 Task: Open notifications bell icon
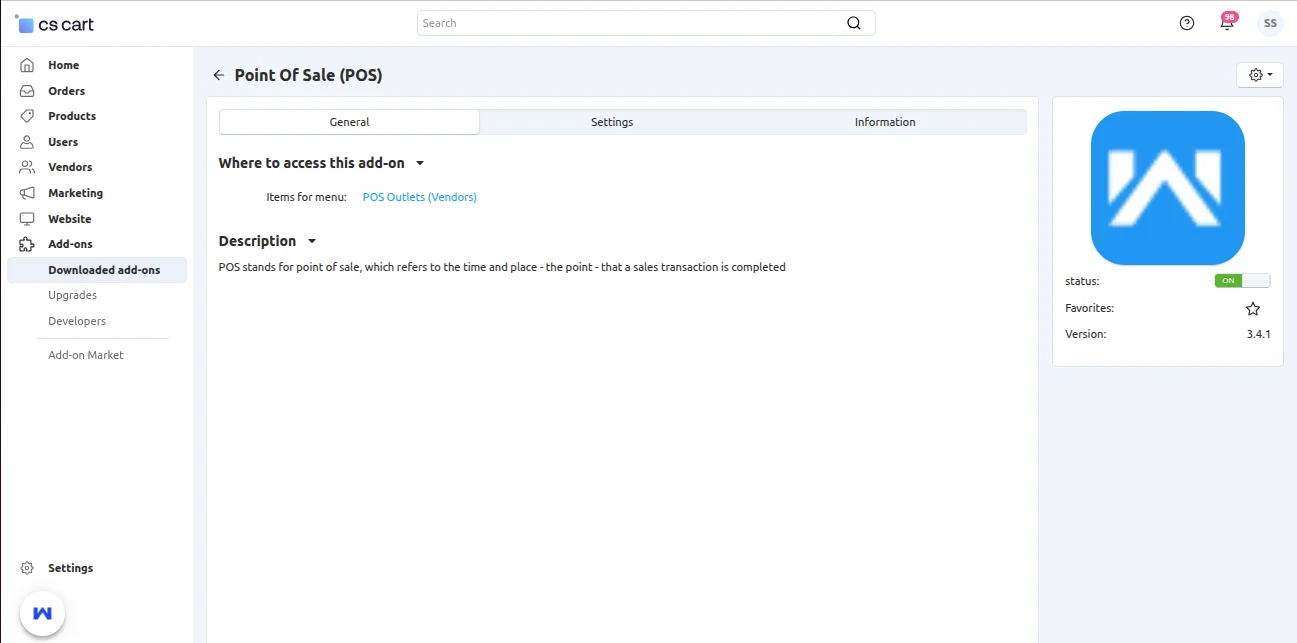(x=1227, y=23)
